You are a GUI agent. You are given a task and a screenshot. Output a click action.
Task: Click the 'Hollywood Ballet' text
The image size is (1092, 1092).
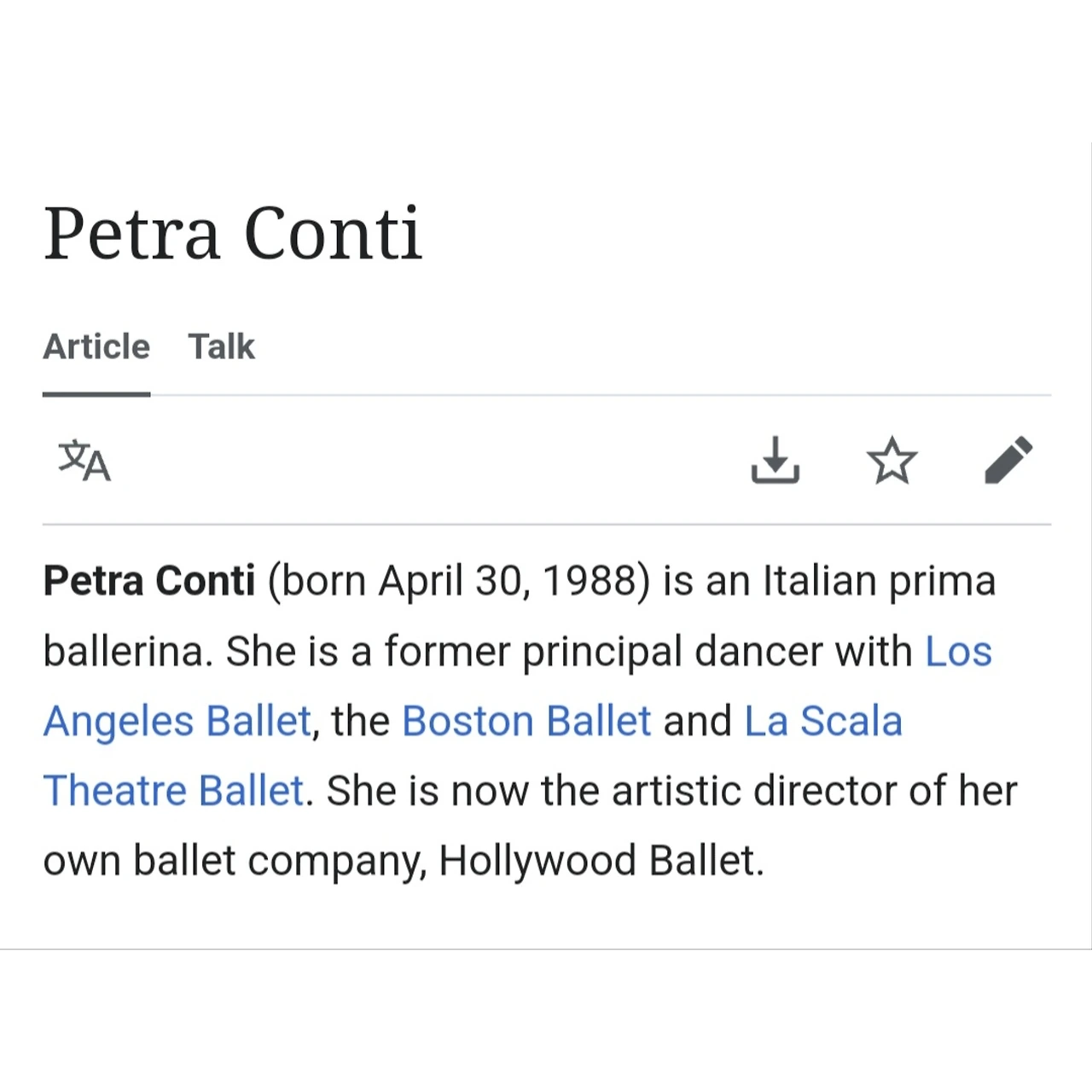coord(600,861)
